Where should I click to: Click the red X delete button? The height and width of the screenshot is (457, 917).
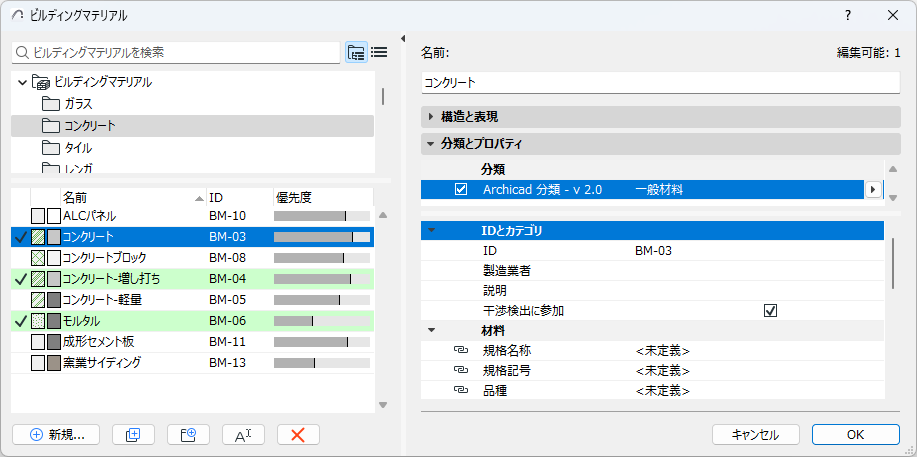(x=297, y=434)
